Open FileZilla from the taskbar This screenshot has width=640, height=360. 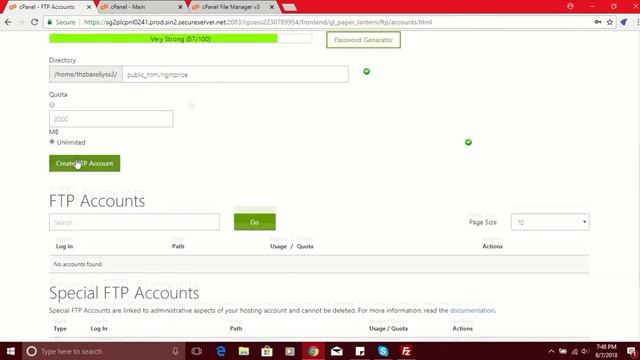point(406,351)
